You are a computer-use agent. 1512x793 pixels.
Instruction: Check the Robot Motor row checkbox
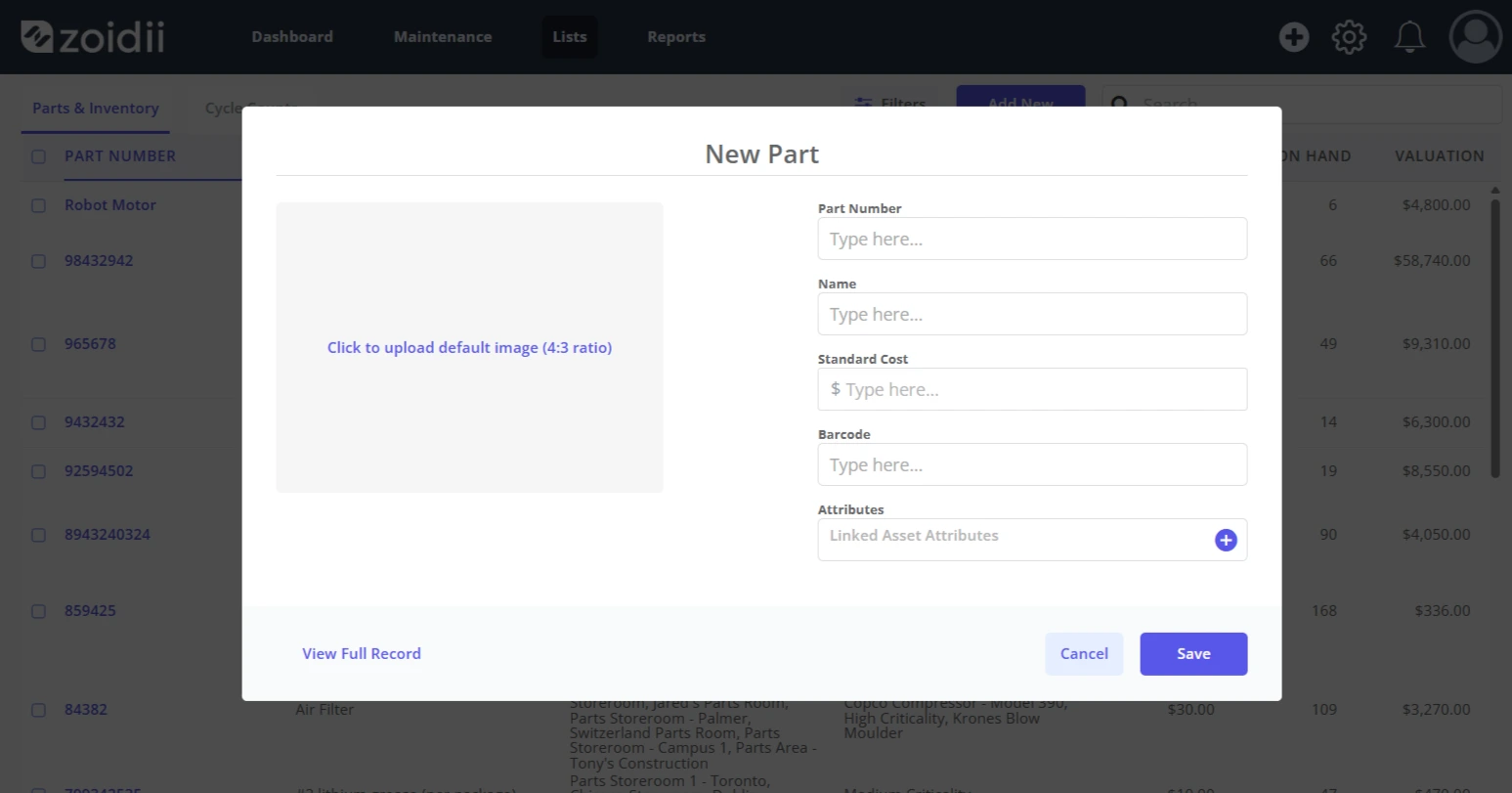tap(38, 205)
